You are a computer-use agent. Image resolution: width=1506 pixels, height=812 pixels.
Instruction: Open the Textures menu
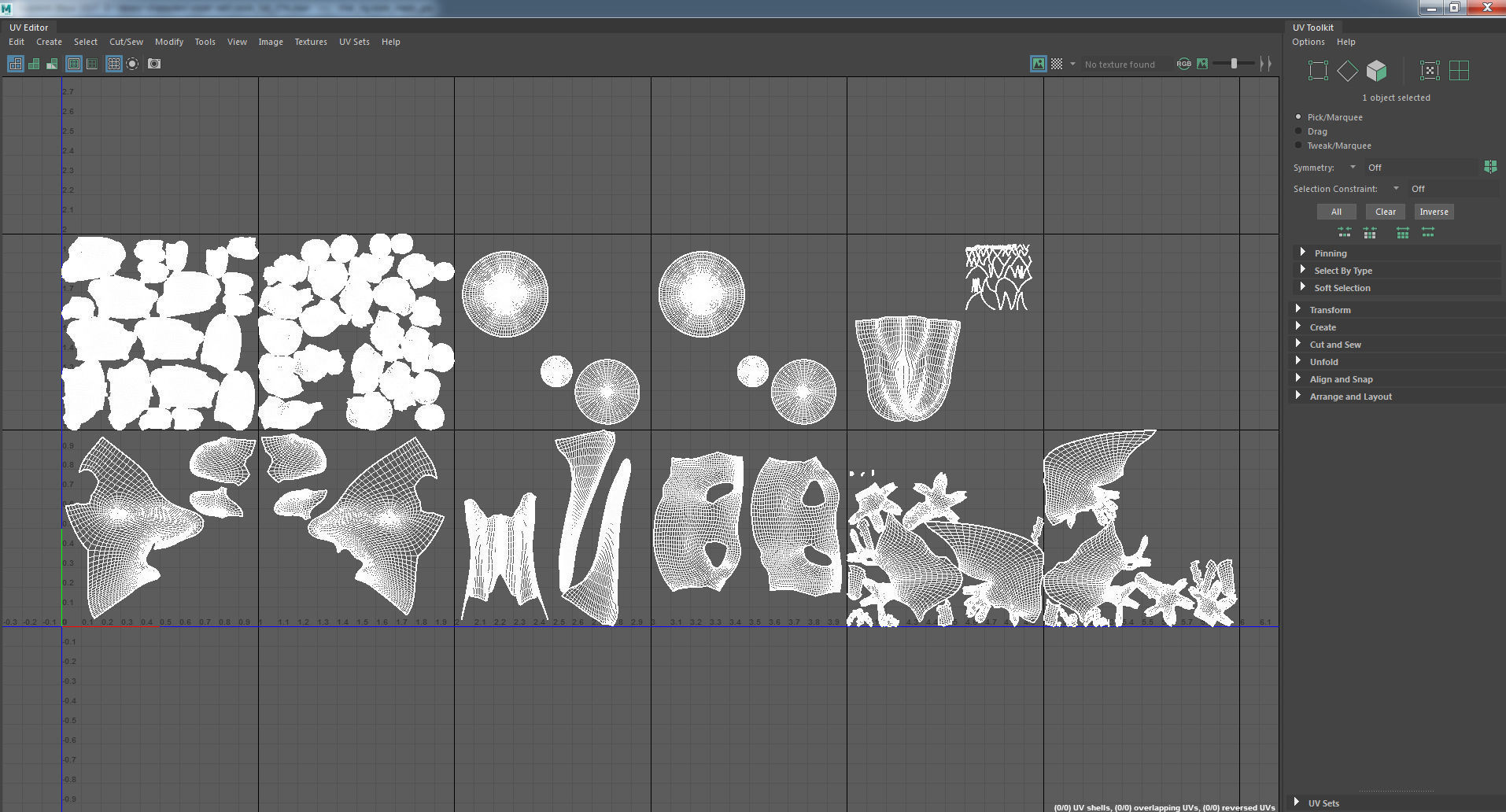pos(311,42)
